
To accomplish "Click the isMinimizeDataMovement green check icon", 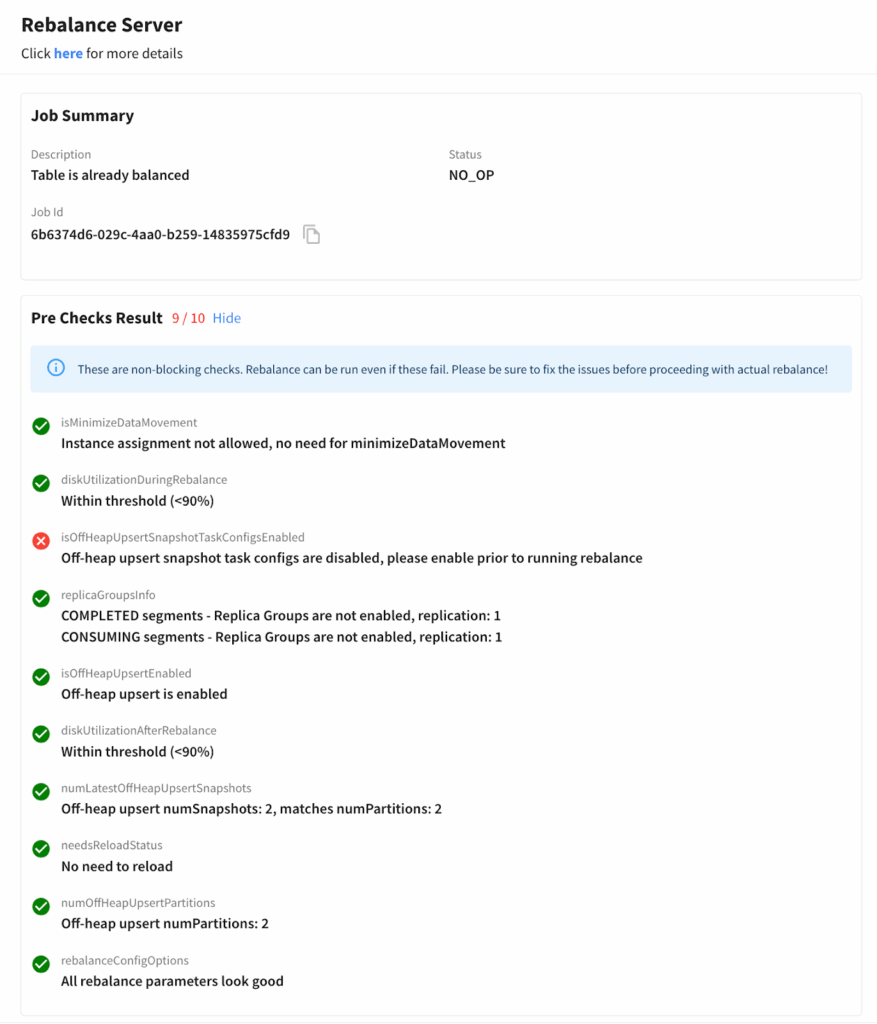I will pos(41,427).
